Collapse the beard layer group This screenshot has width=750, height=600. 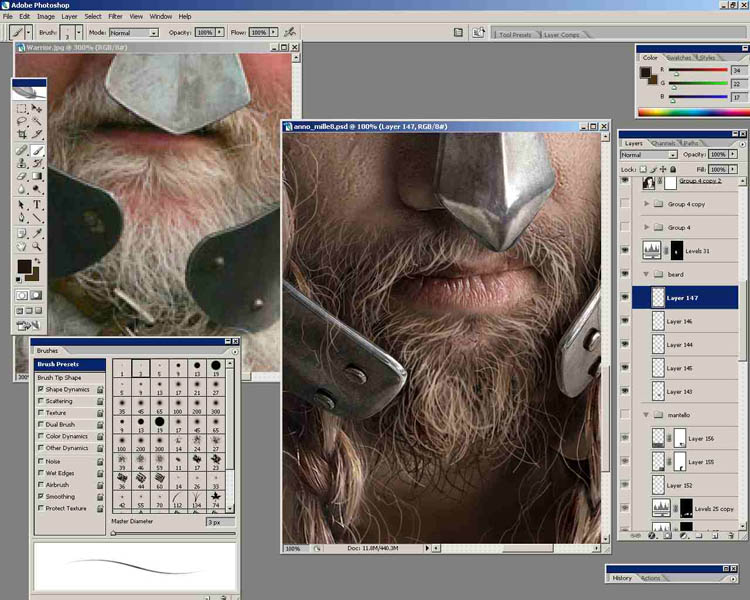[646, 274]
